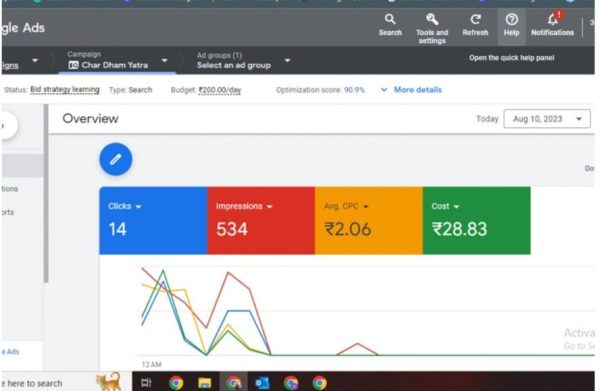Open File Explorer in taskbar
Viewport: 600px width, 391px height.
tap(204, 382)
